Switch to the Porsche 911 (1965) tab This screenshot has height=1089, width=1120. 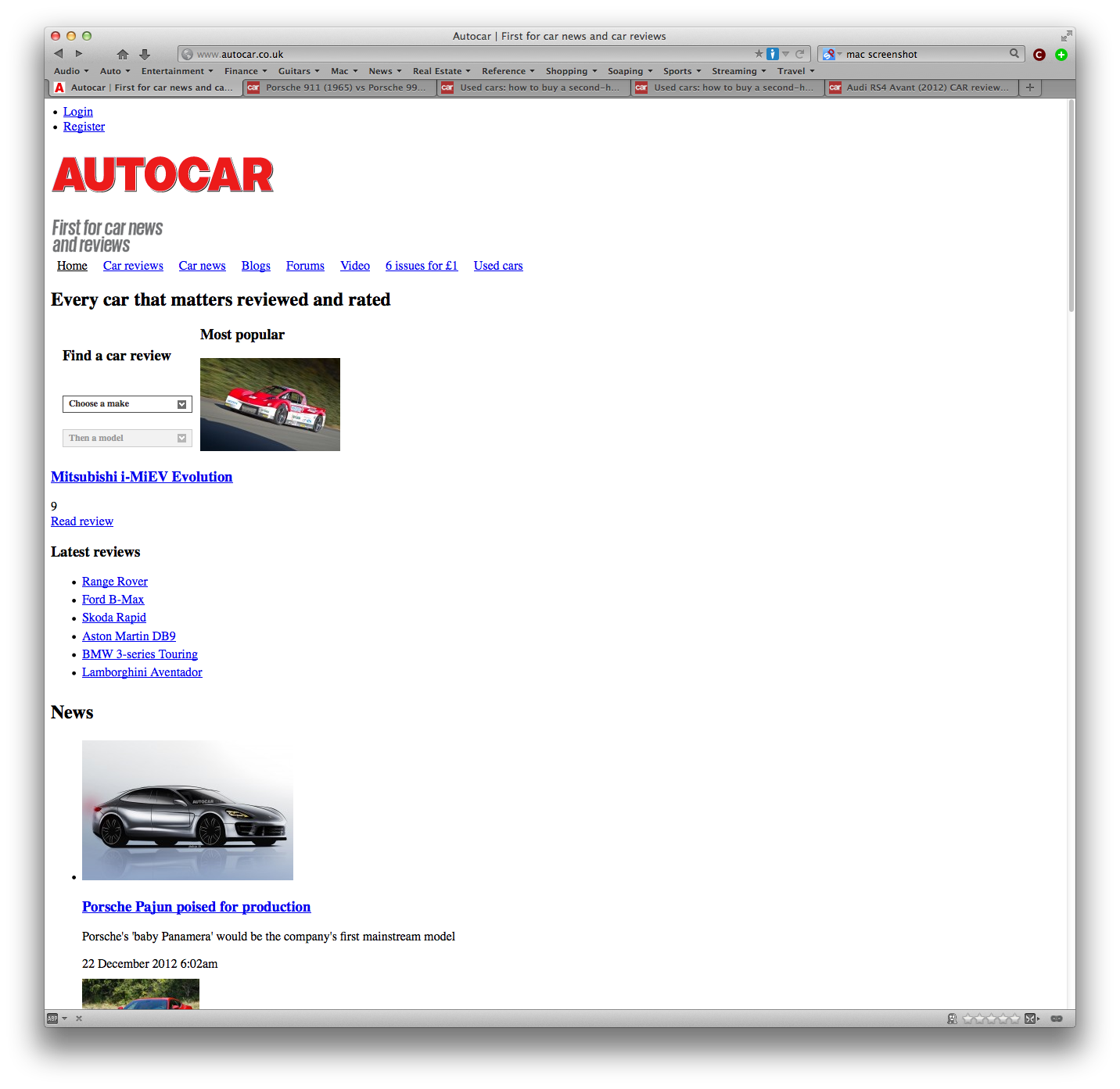click(x=339, y=88)
